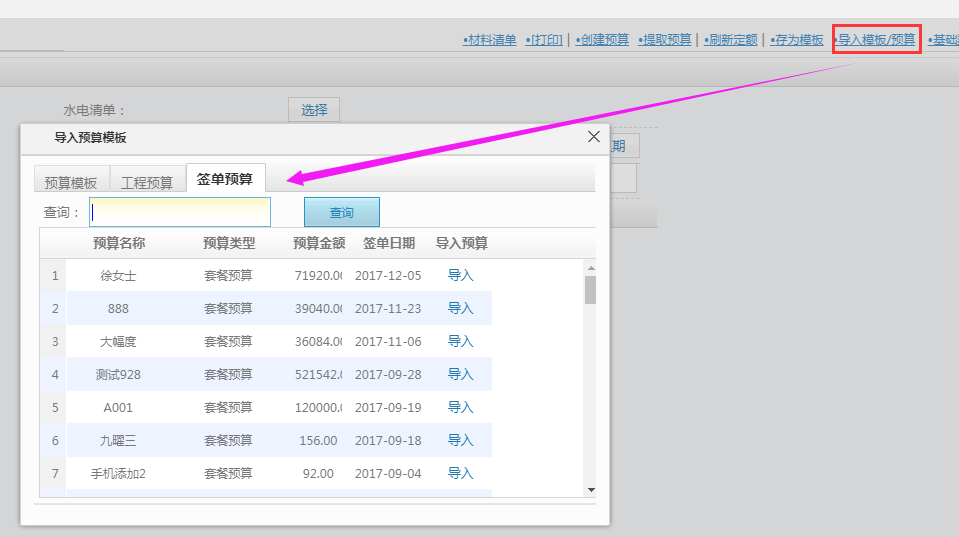The width and height of the screenshot is (959, 537).
Task: Click the 36084.00 amount cell
Action: [x=318, y=342]
